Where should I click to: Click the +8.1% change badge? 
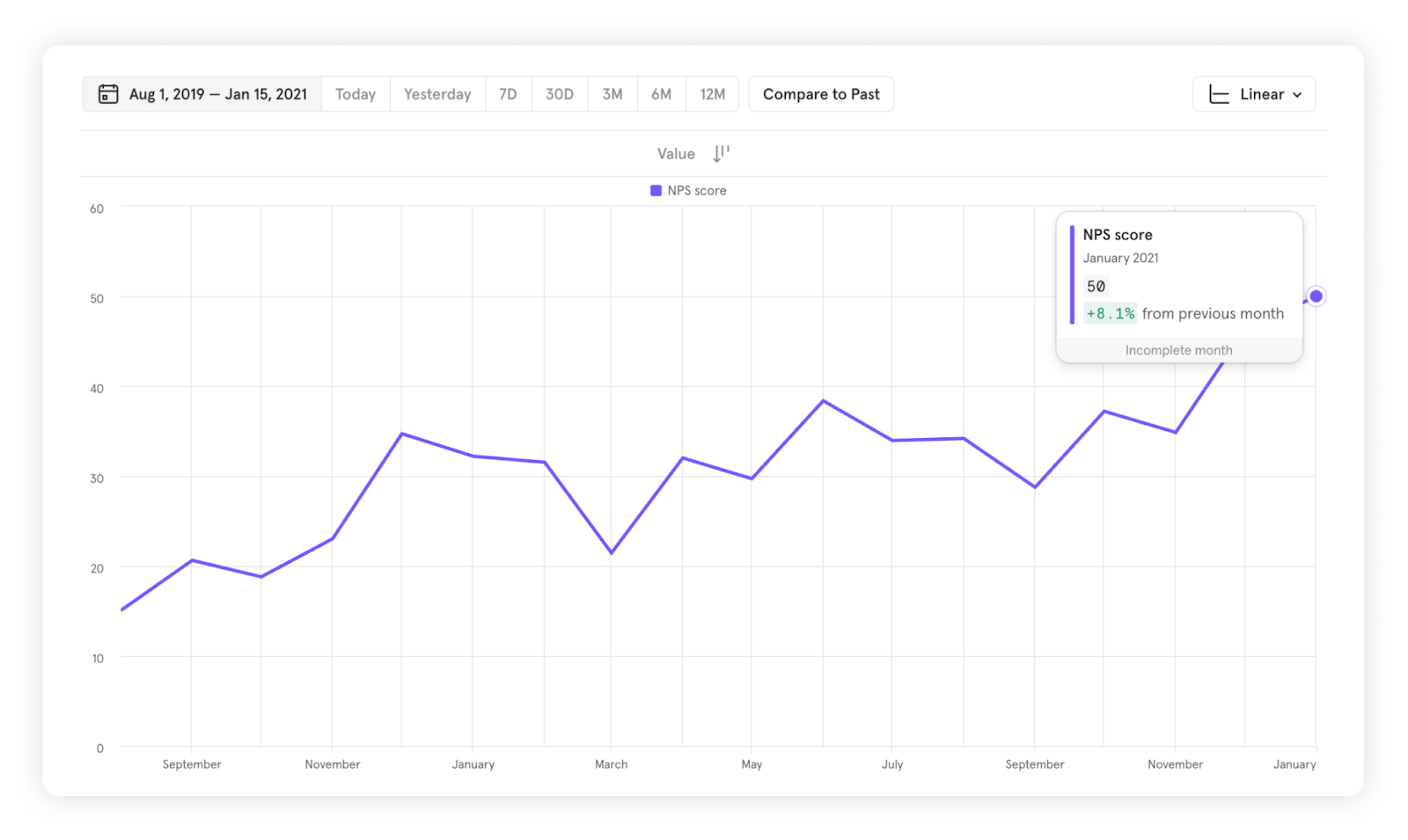click(1111, 314)
